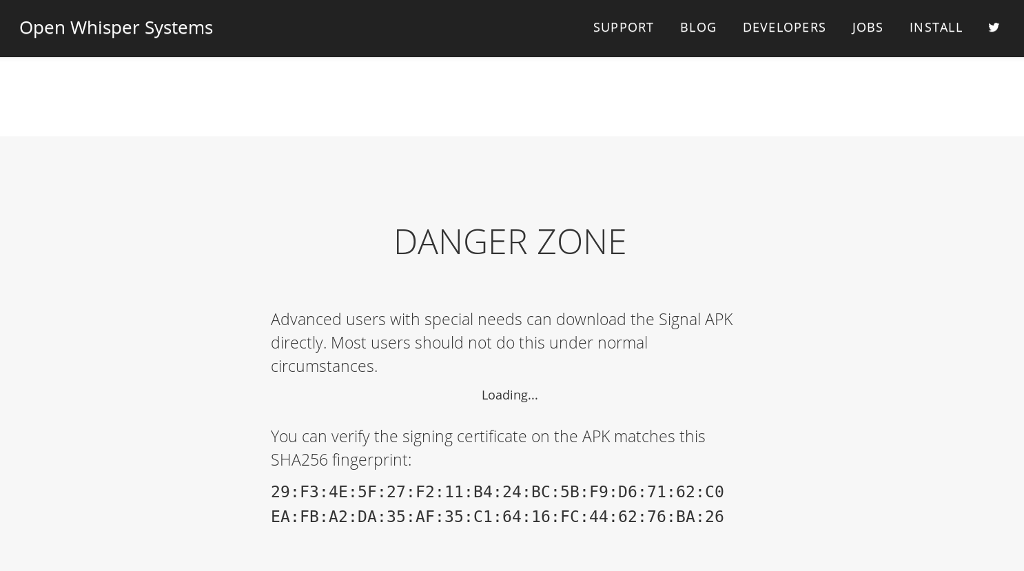This screenshot has width=1024, height=571.
Task: Click the 'SHA256 fingerprint:' text
Action: coord(341,460)
